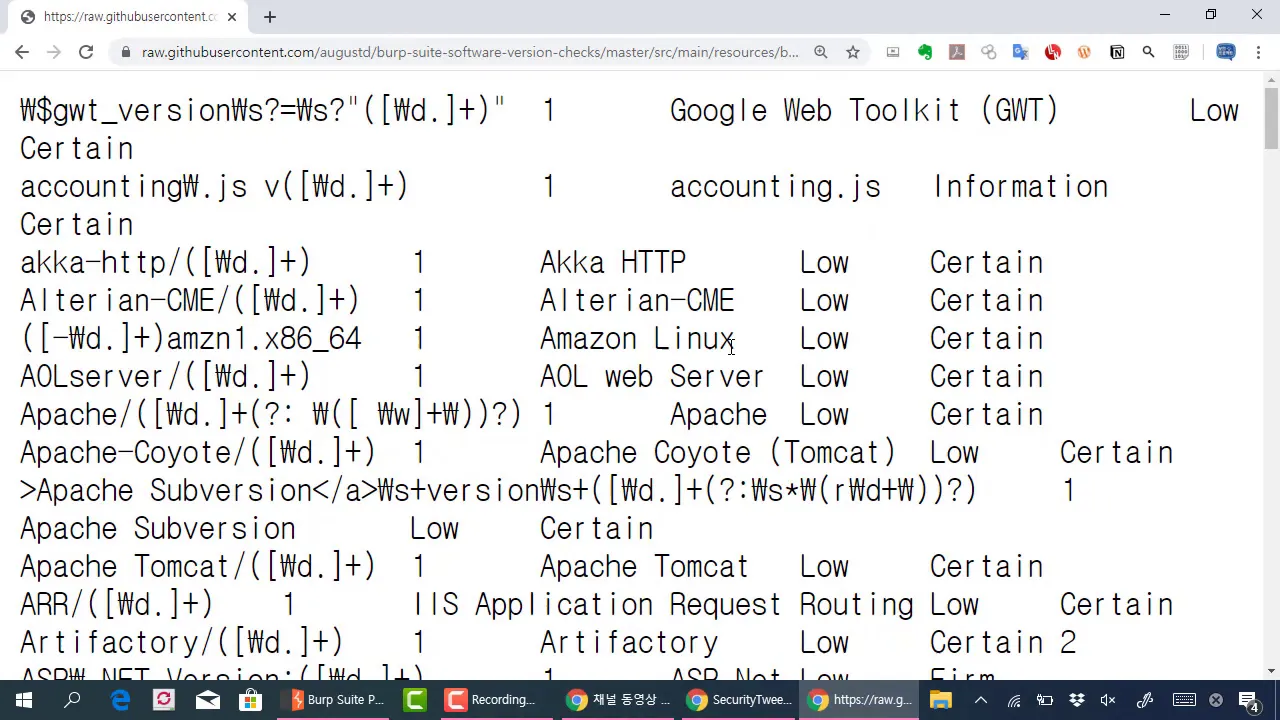Screen dimensions: 1280x720
Task: Open the Mail app in the taskbar
Action: (x=208, y=700)
